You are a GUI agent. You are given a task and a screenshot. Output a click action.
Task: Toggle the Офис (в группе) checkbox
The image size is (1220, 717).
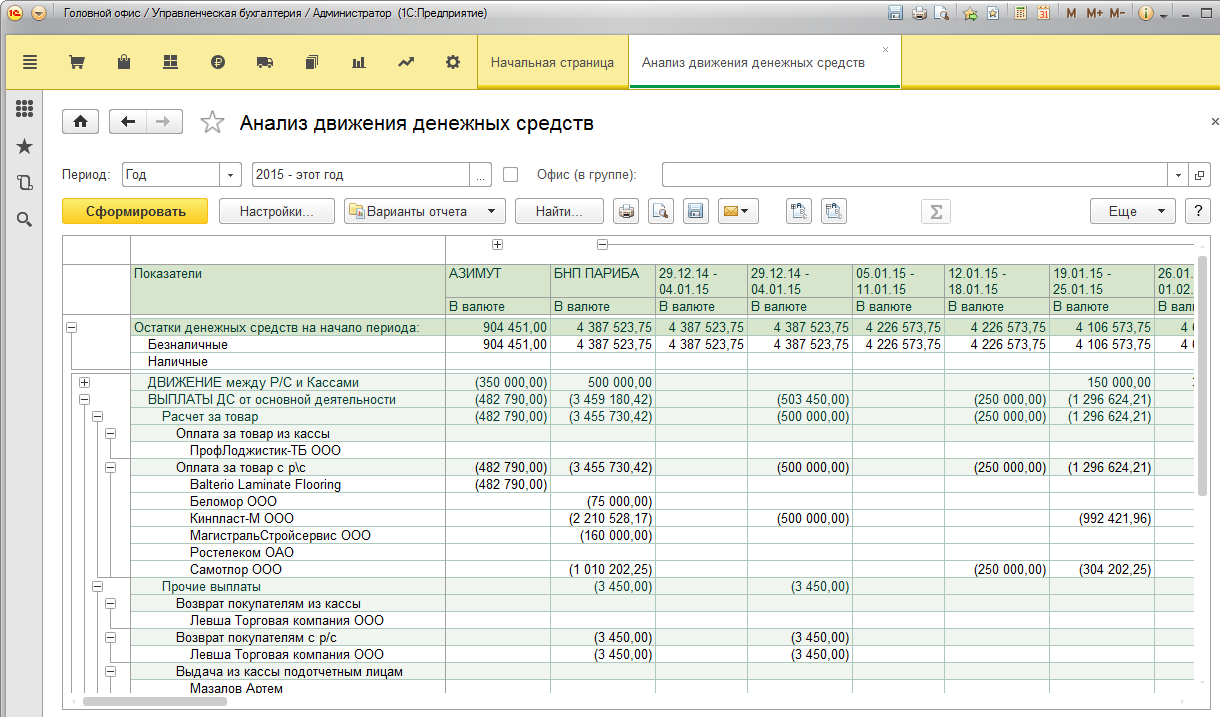click(x=511, y=174)
